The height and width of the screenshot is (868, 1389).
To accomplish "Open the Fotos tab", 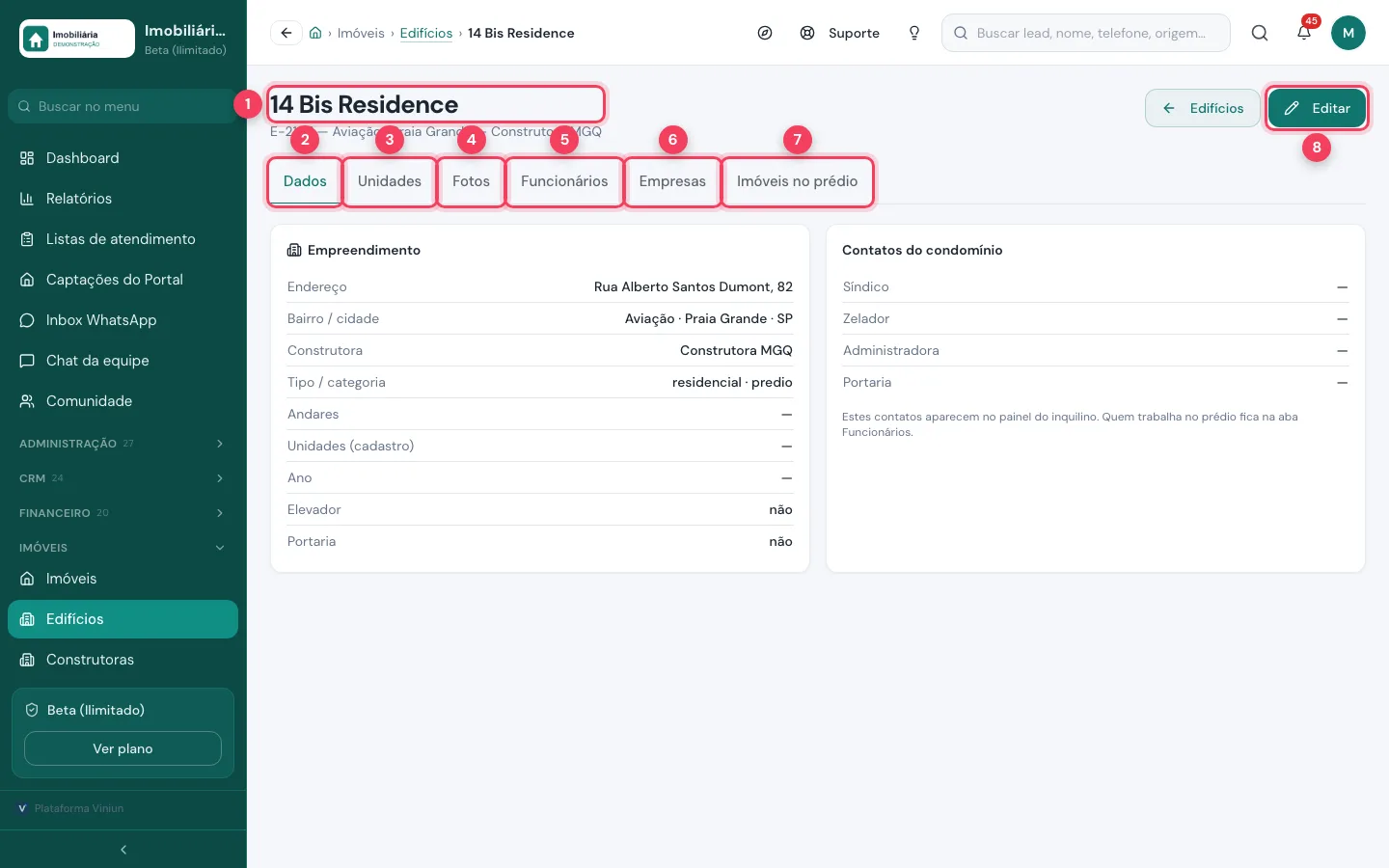I will (x=471, y=181).
